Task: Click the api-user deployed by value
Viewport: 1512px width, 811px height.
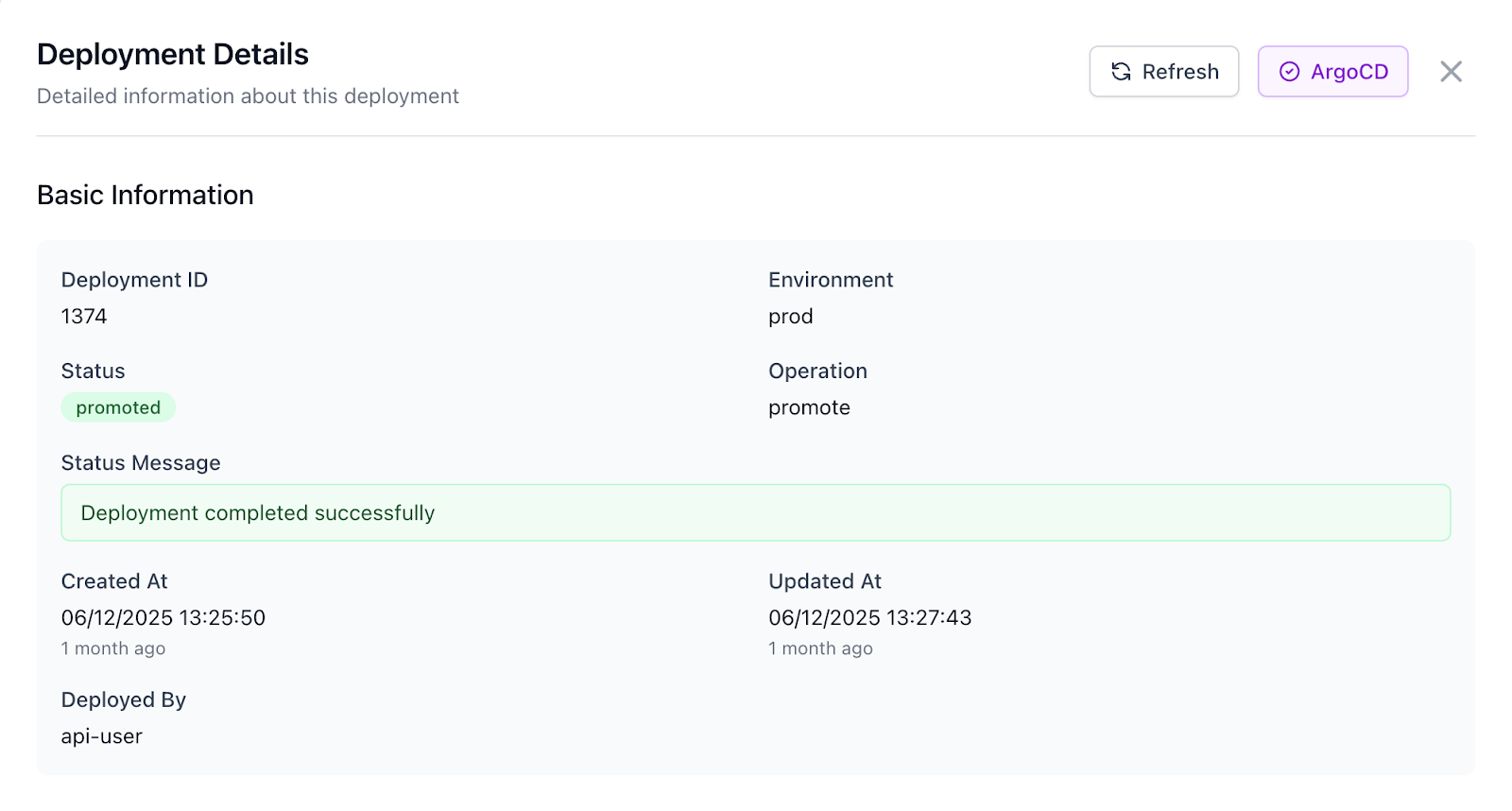Action: [x=102, y=736]
